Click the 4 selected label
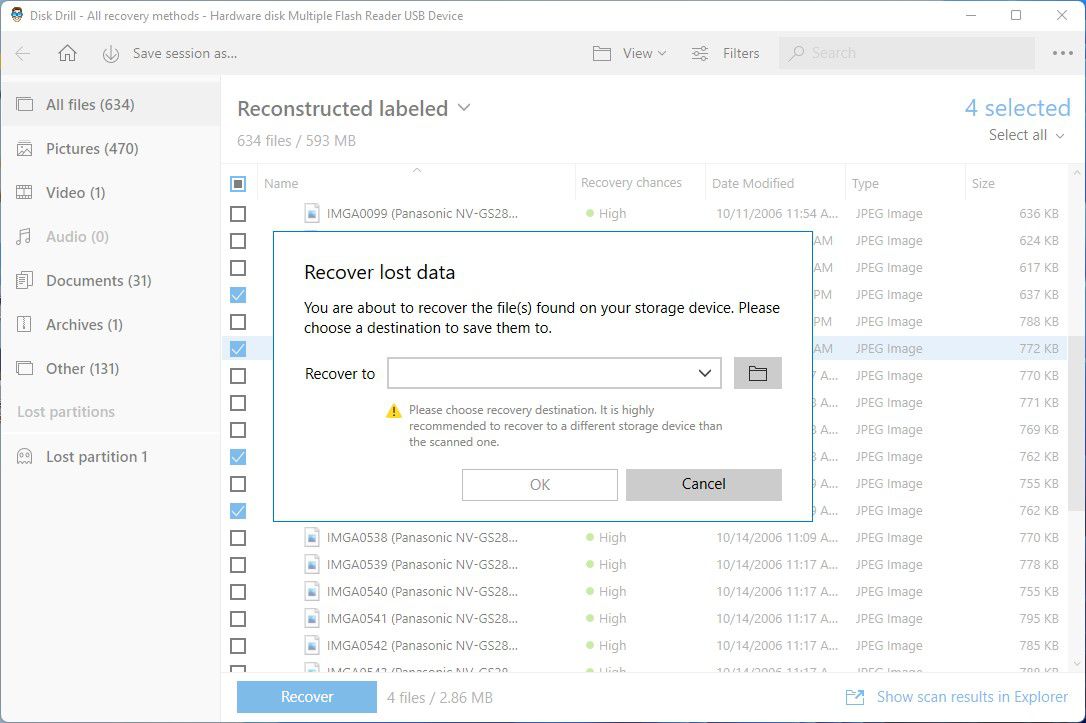This screenshot has width=1086, height=723. pos(1017,107)
